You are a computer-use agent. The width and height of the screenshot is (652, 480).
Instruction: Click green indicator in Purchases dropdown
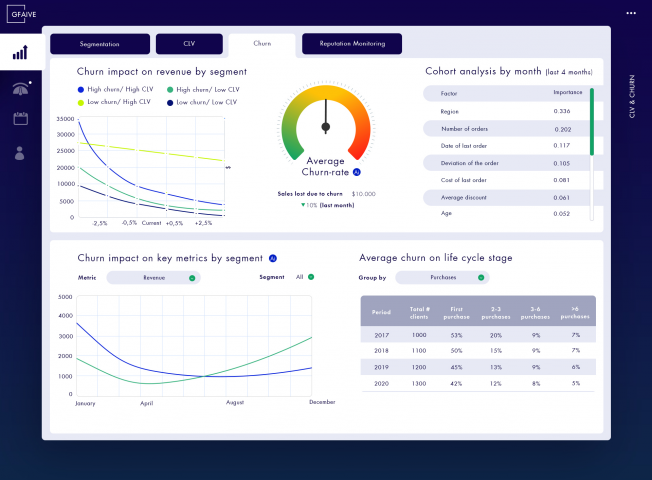[481, 277]
